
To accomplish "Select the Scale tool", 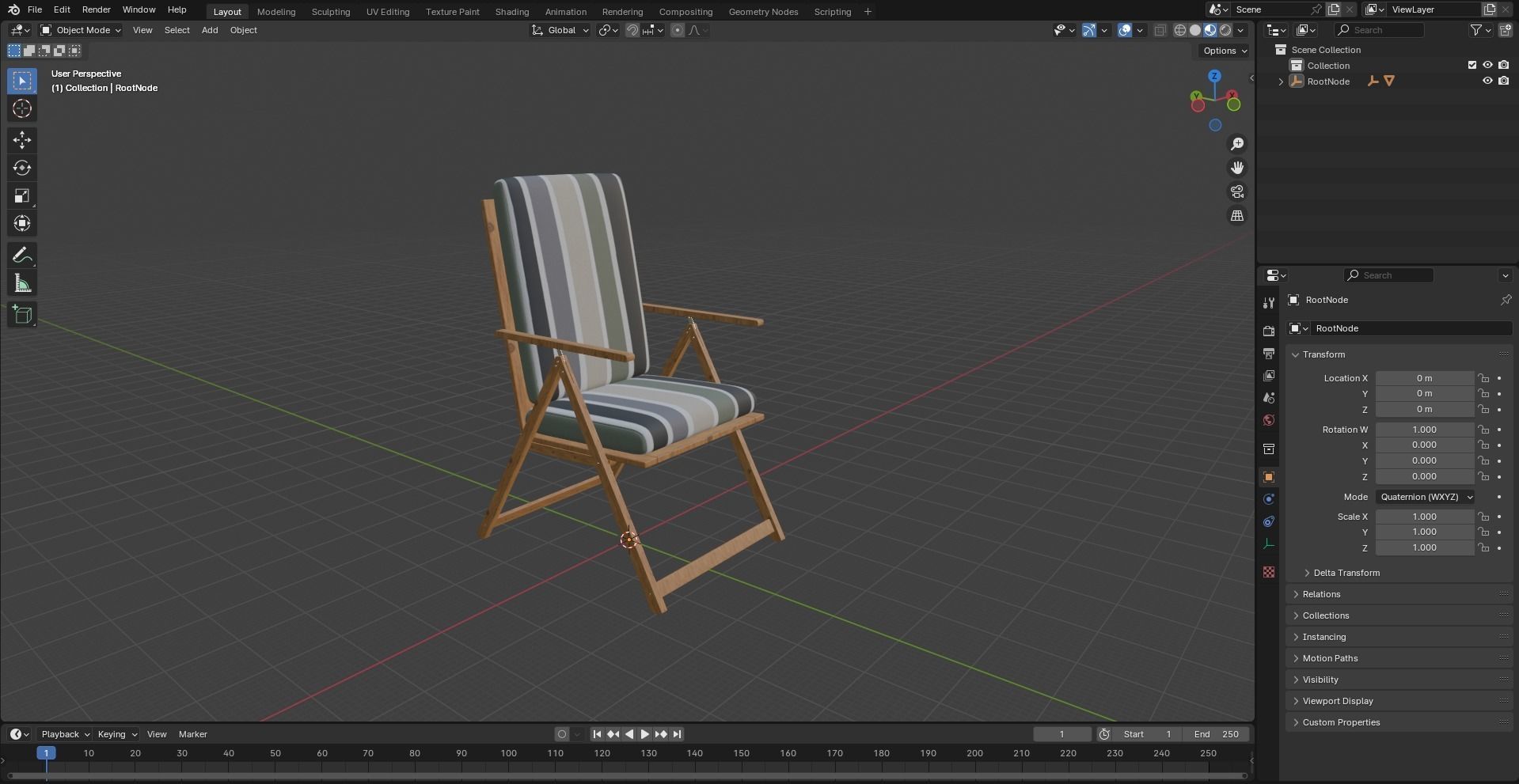I will click(22, 195).
